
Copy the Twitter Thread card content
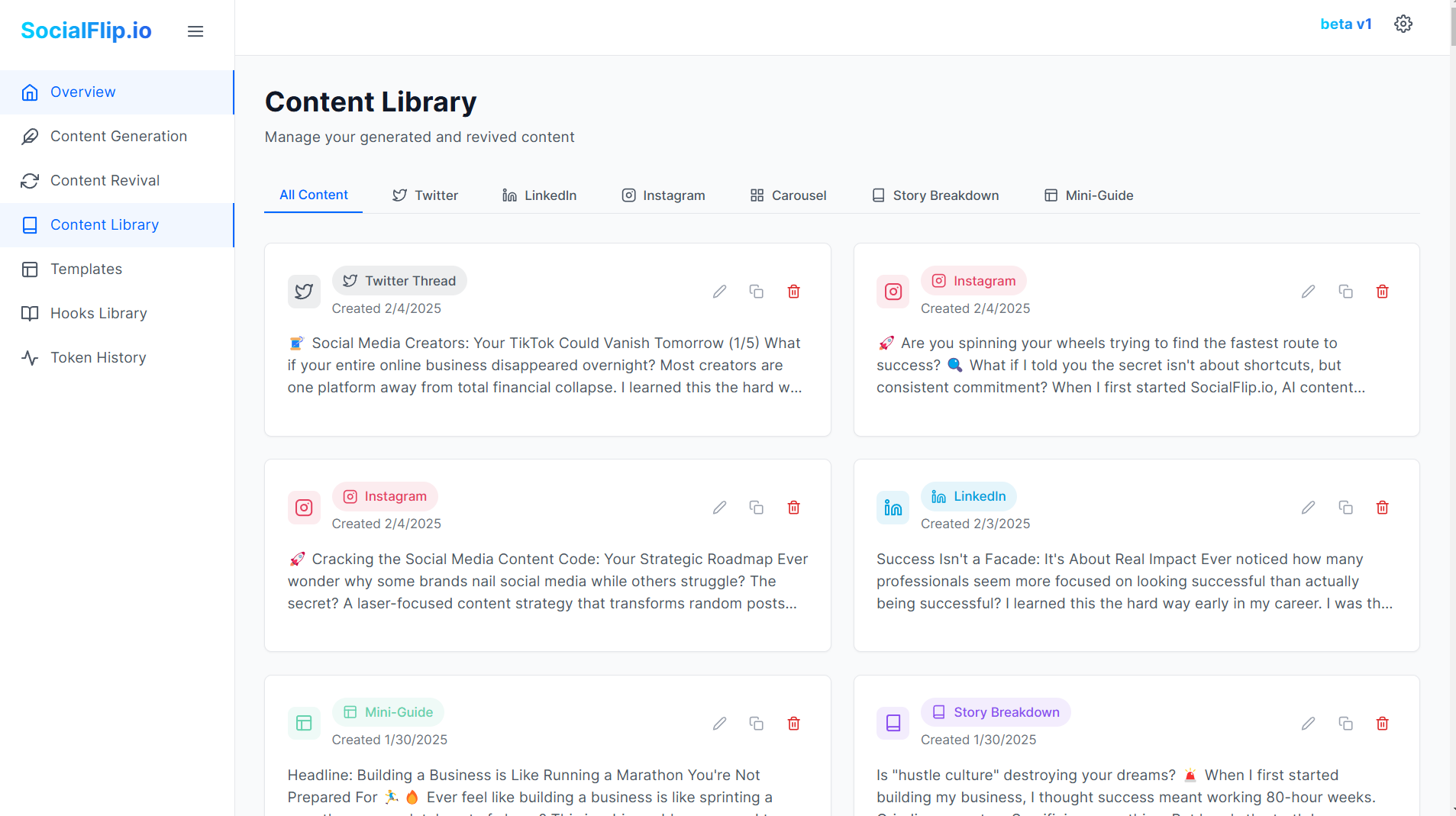757,292
